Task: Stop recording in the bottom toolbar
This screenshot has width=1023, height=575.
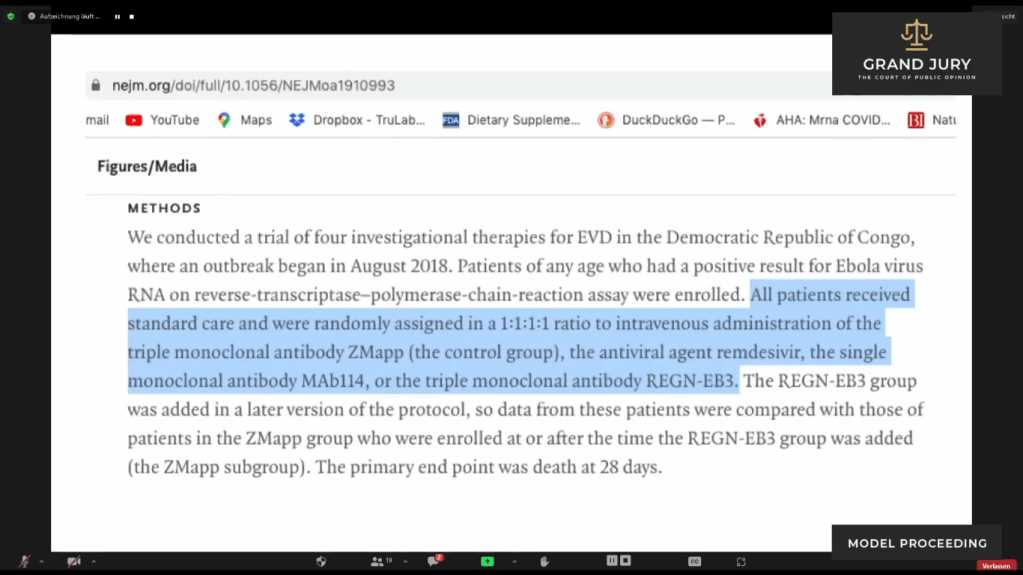Action: coord(624,562)
